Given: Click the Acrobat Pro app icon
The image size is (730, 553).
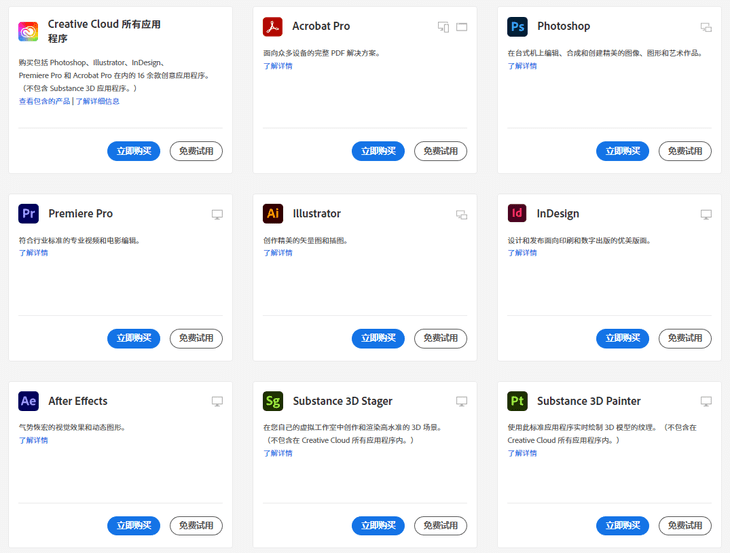Looking at the screenshot, I should (273, 26).
